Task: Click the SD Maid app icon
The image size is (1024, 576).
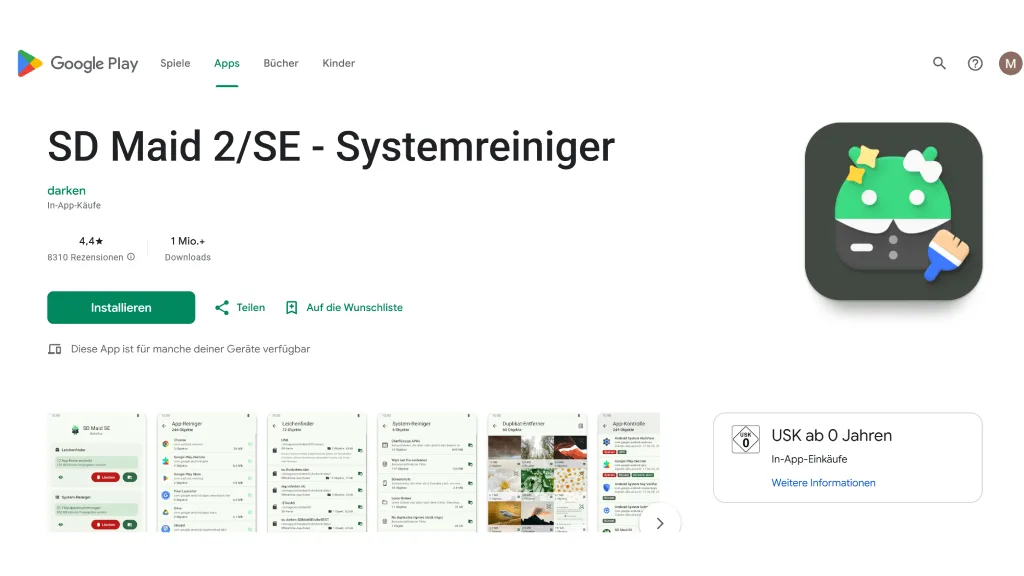Action: point(893,211)
